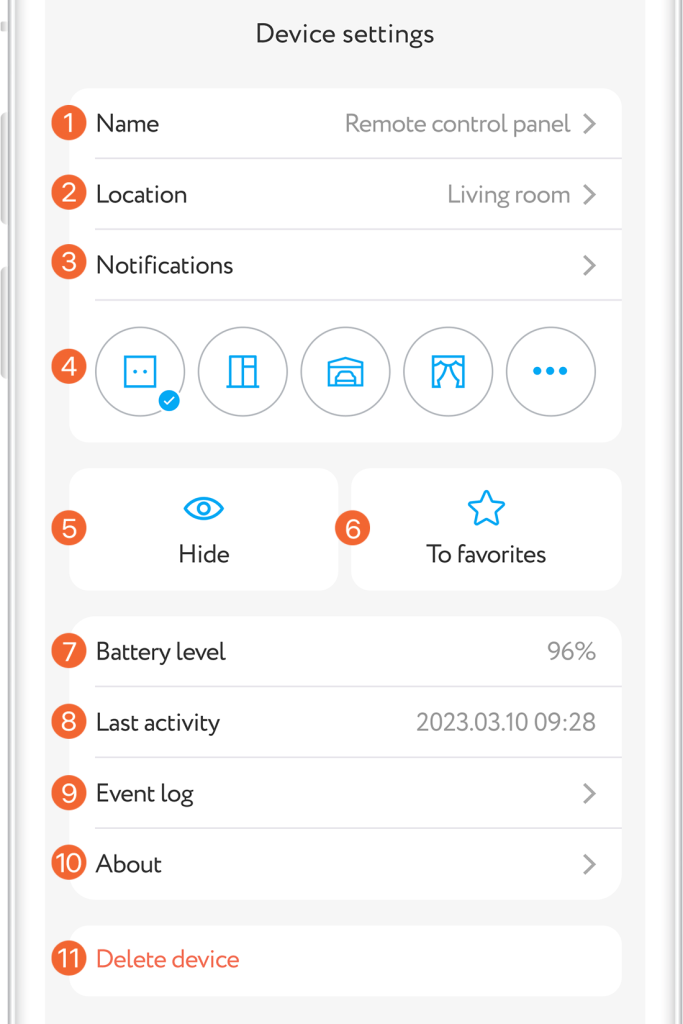Open more icons via three dots
The width and height of the screenshot is (683, 1024).
coord(550,371)
